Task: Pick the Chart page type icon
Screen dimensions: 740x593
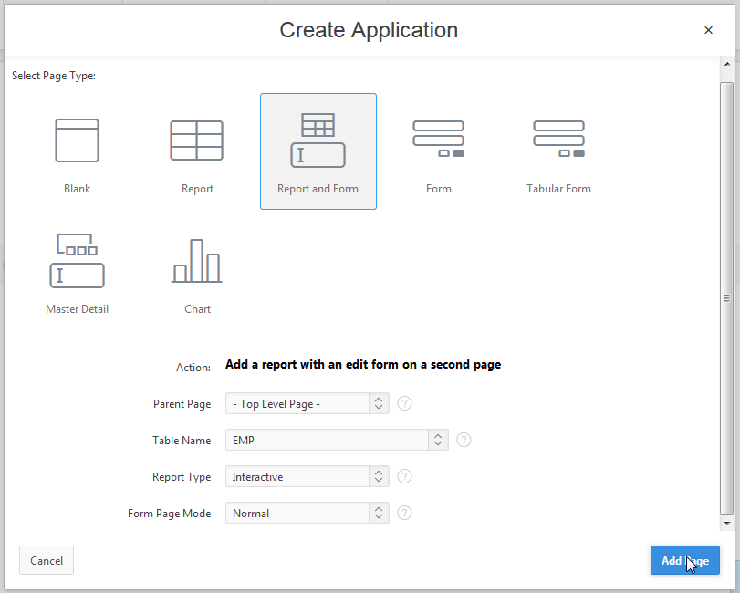Action: coord(197,261)
